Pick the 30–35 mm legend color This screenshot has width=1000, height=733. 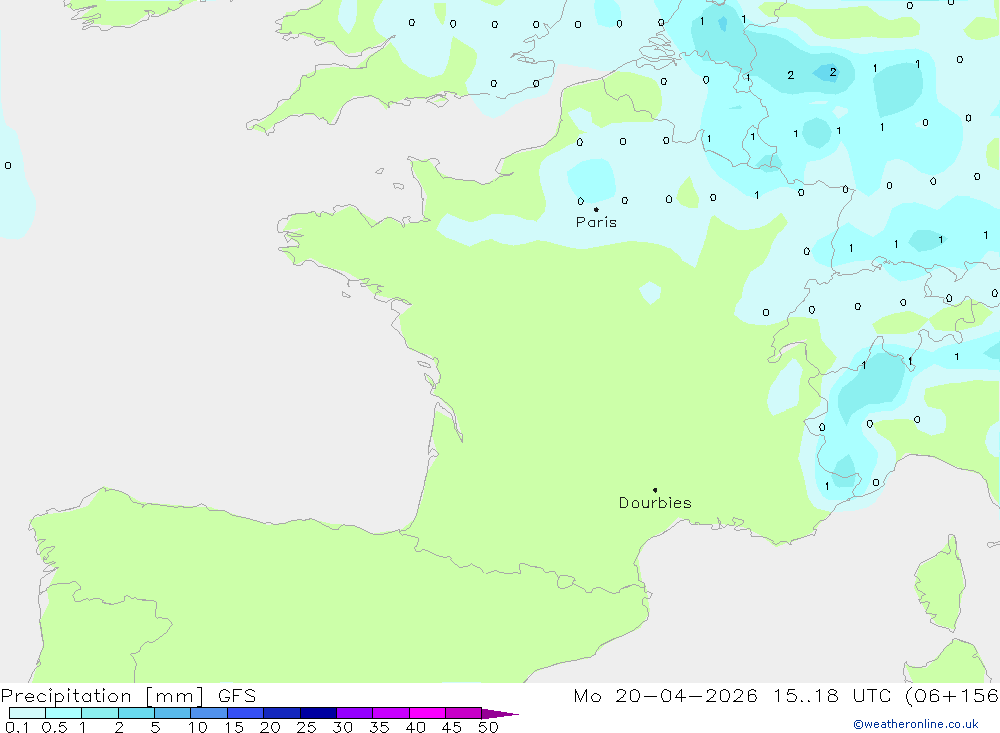355,713
